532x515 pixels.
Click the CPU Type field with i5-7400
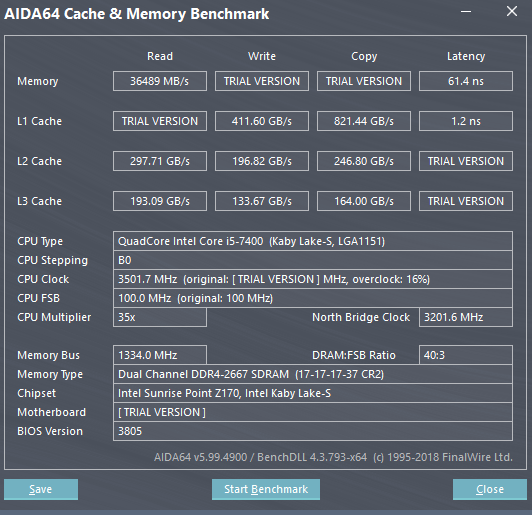tap(313, 241)
